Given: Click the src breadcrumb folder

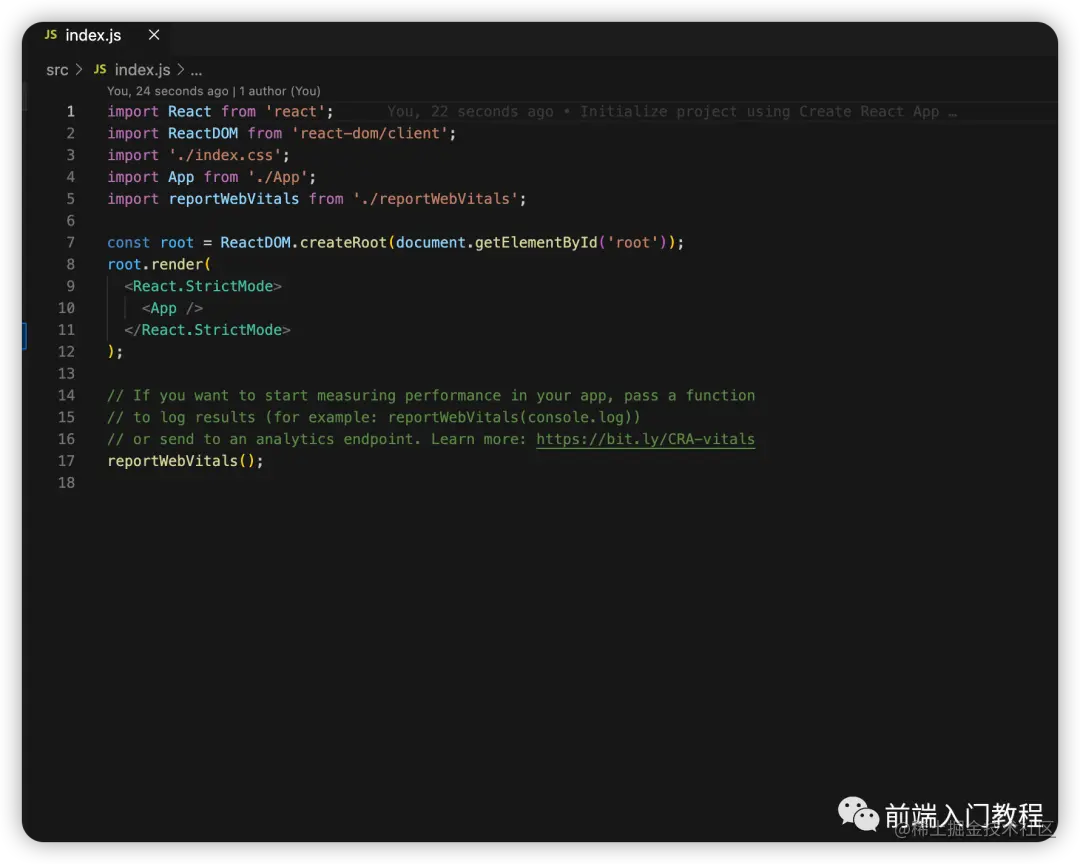Looking at the screenshot, I should tap(57, 70).
